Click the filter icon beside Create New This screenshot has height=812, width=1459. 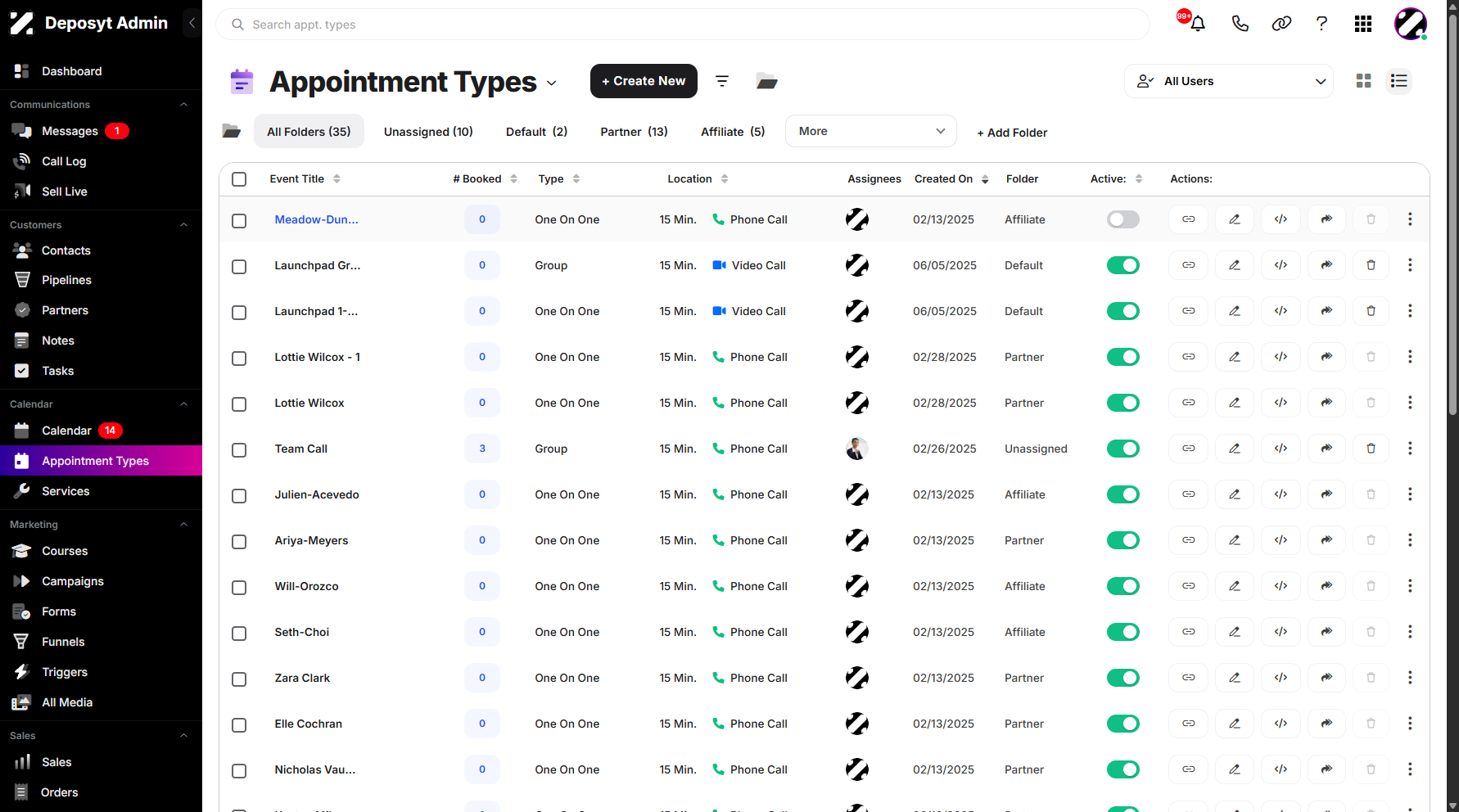coord(722,81)
